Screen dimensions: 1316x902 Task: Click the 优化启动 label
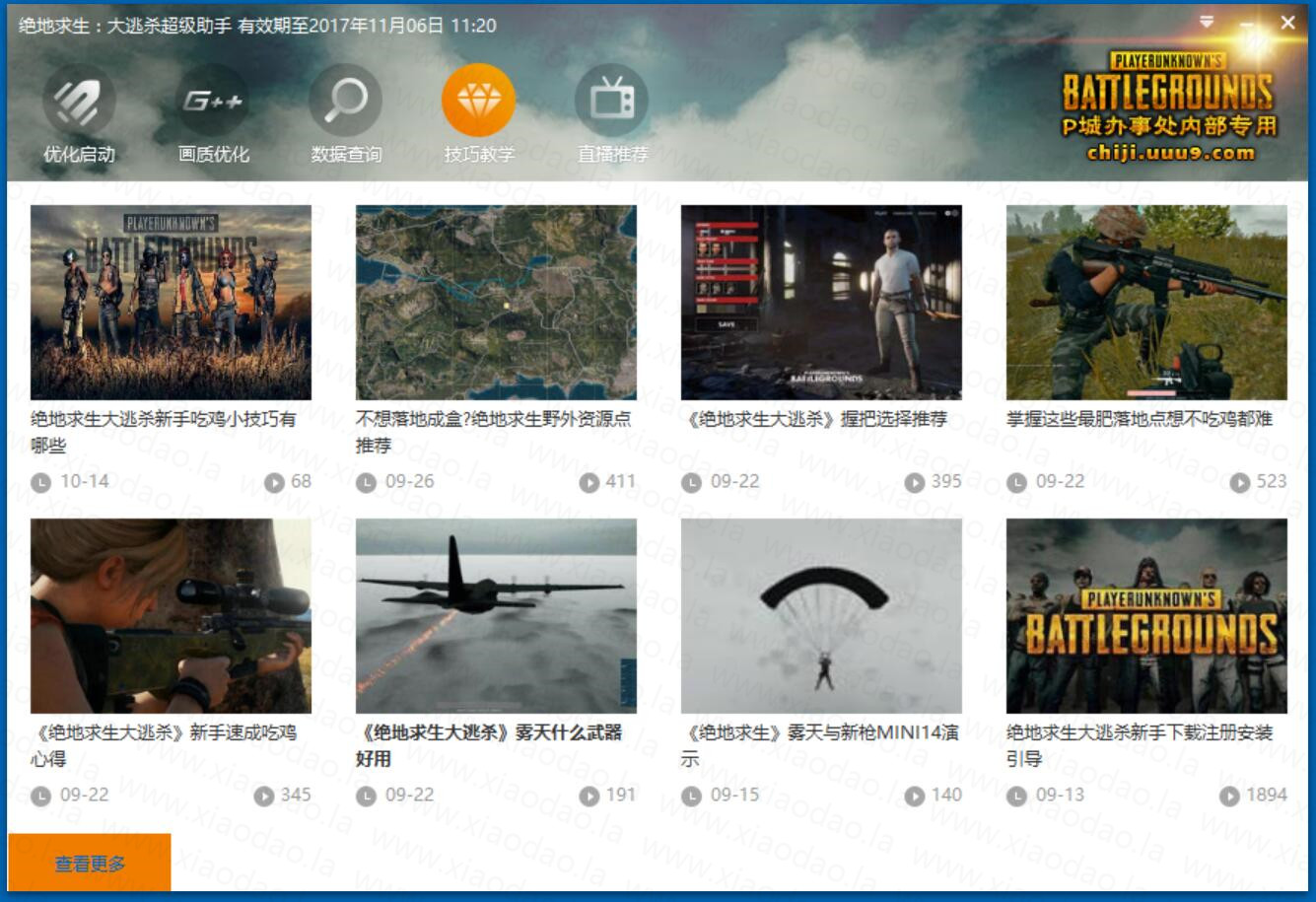click(79, 154)
